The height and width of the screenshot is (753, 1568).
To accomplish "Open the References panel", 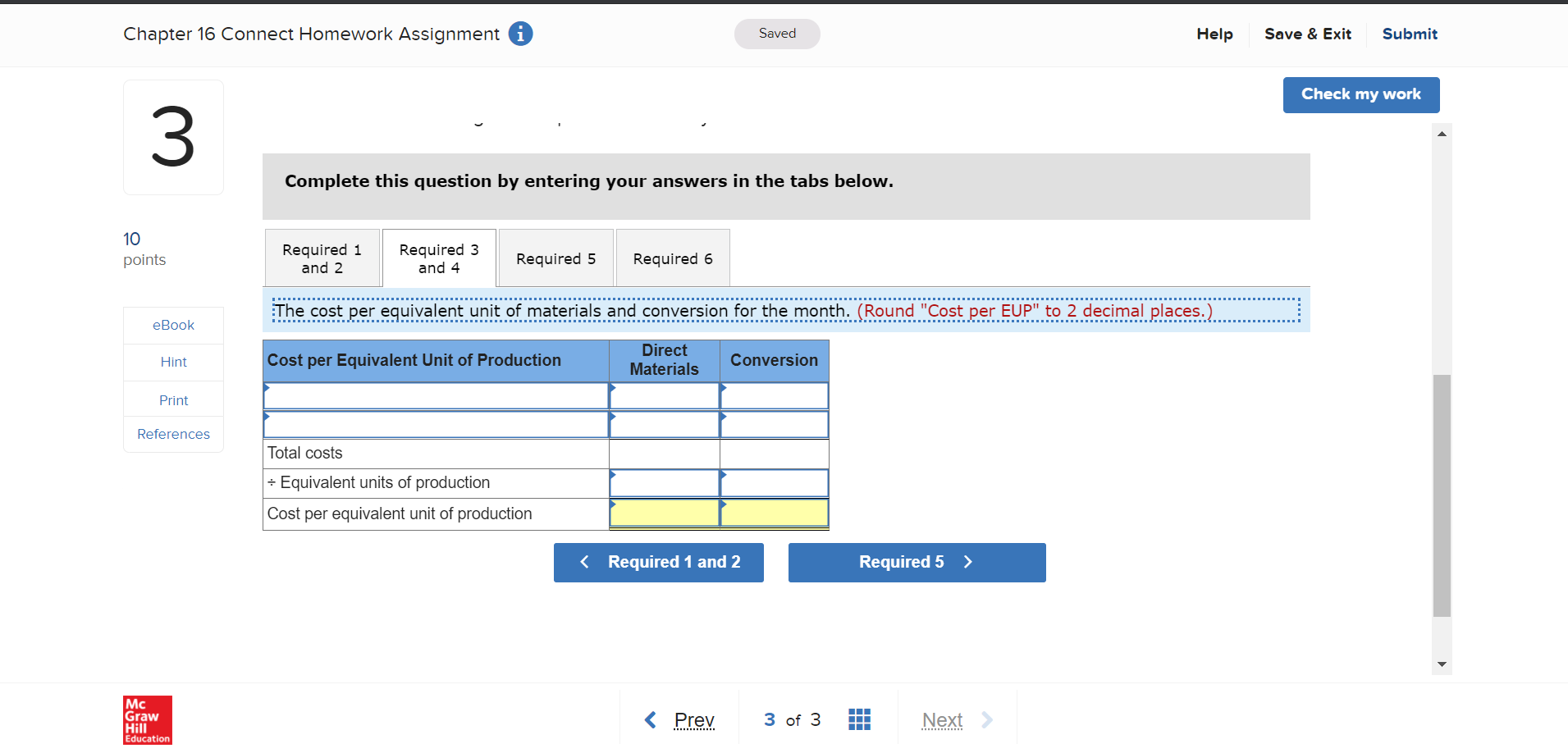I will [x=173, y=434].
